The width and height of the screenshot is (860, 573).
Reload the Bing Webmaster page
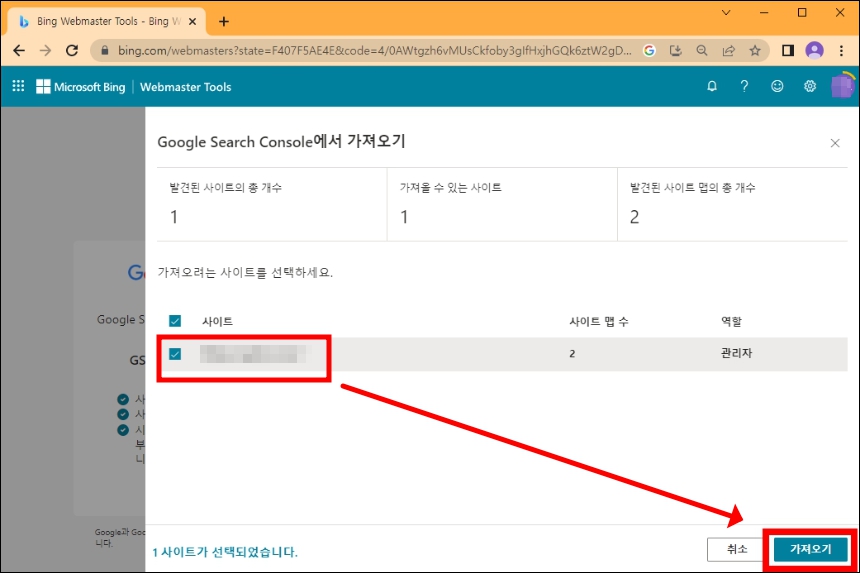pos(72,51)
